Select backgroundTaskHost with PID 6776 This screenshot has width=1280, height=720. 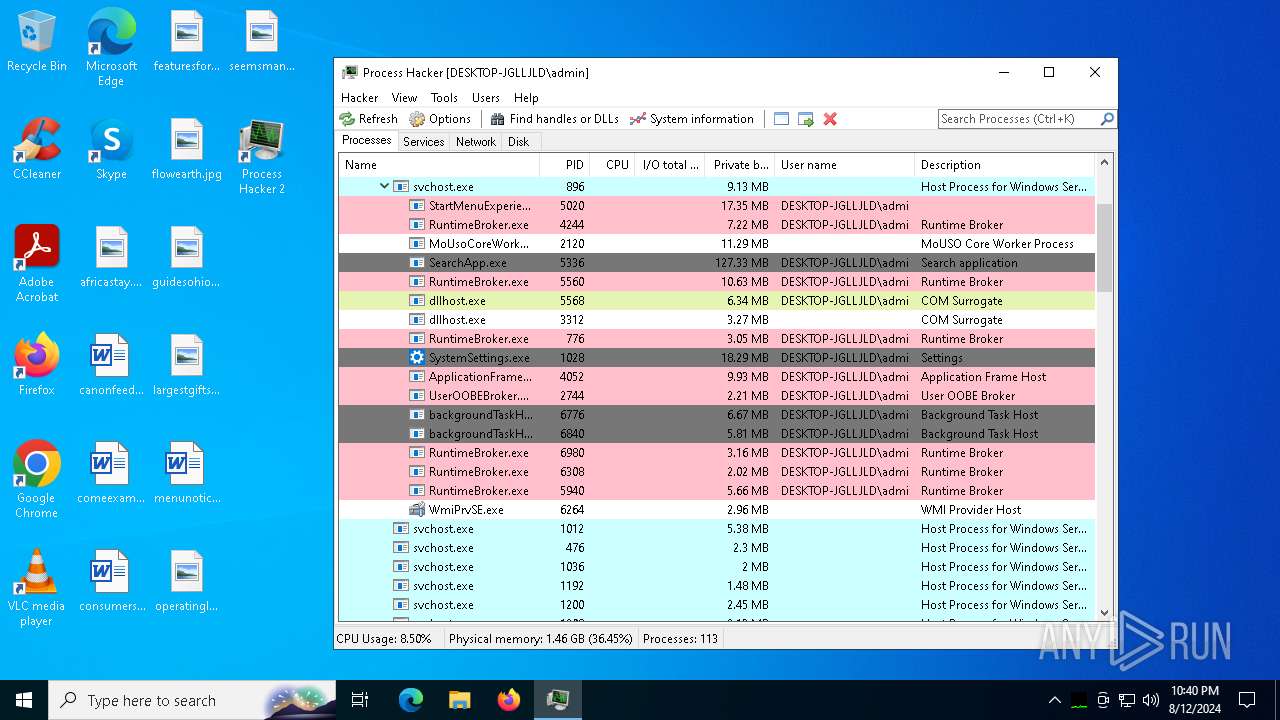717,415
